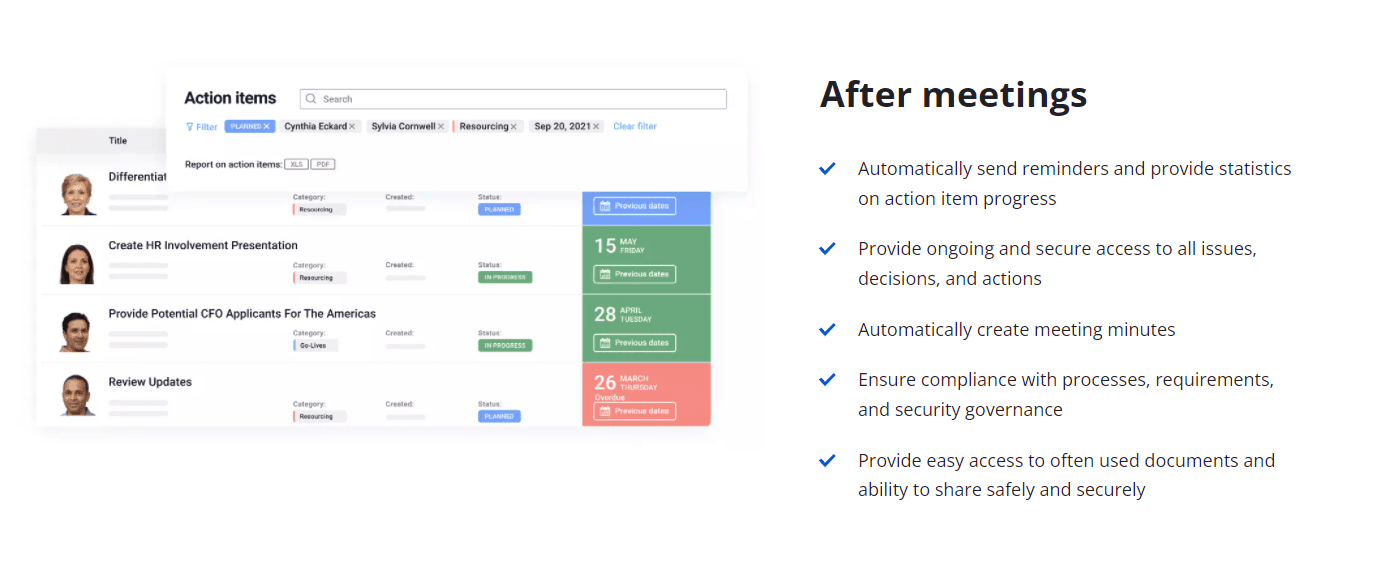This screenshot has height=577, width=1376.
Task: Click the magnifier icon in the search bar
Action: point(310,99)
